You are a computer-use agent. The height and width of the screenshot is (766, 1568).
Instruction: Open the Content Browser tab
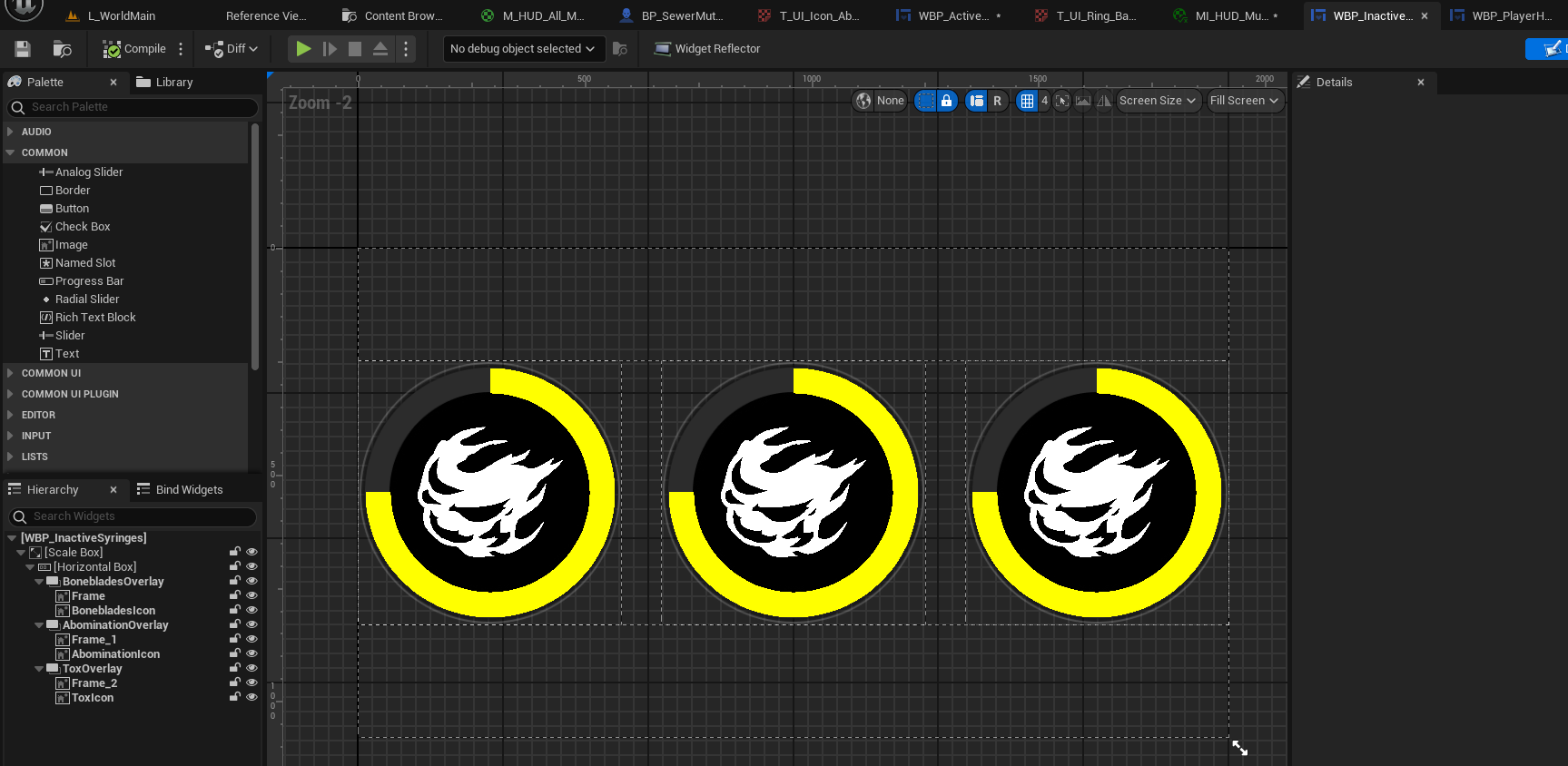(393, 15)
